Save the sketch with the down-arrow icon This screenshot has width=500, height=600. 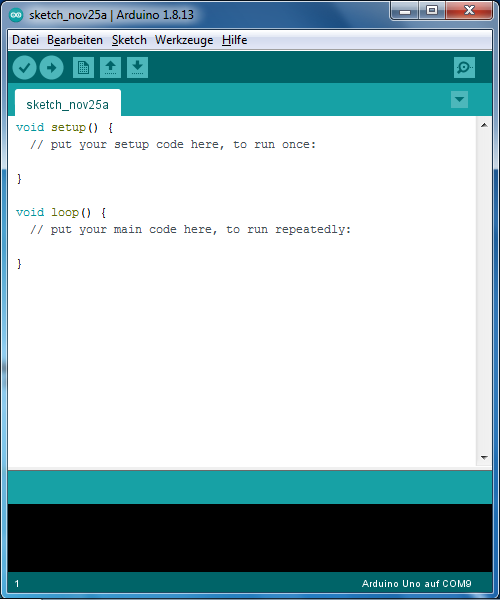(137, 68)
